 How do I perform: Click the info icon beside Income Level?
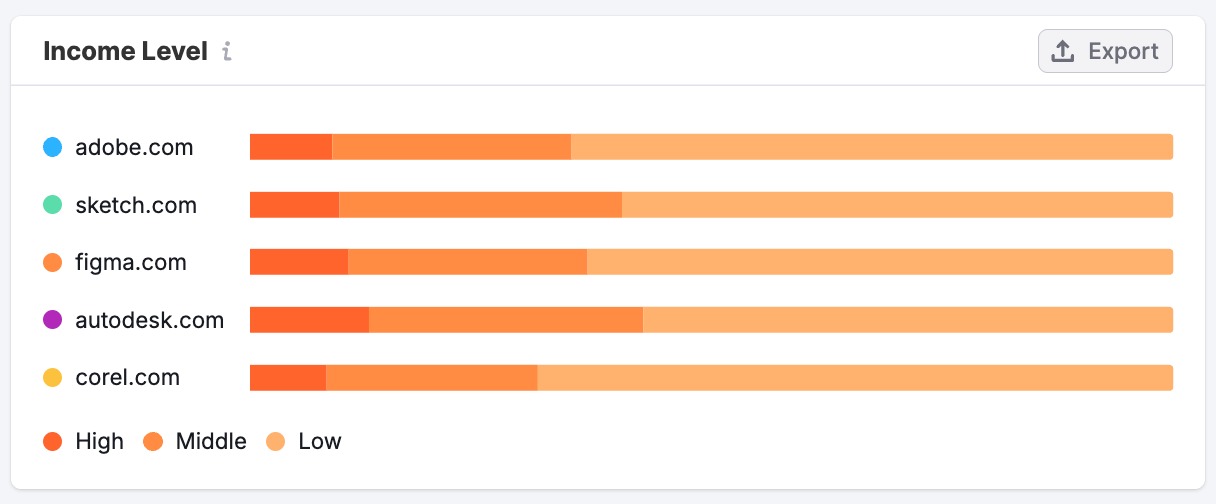pos(227,52)
